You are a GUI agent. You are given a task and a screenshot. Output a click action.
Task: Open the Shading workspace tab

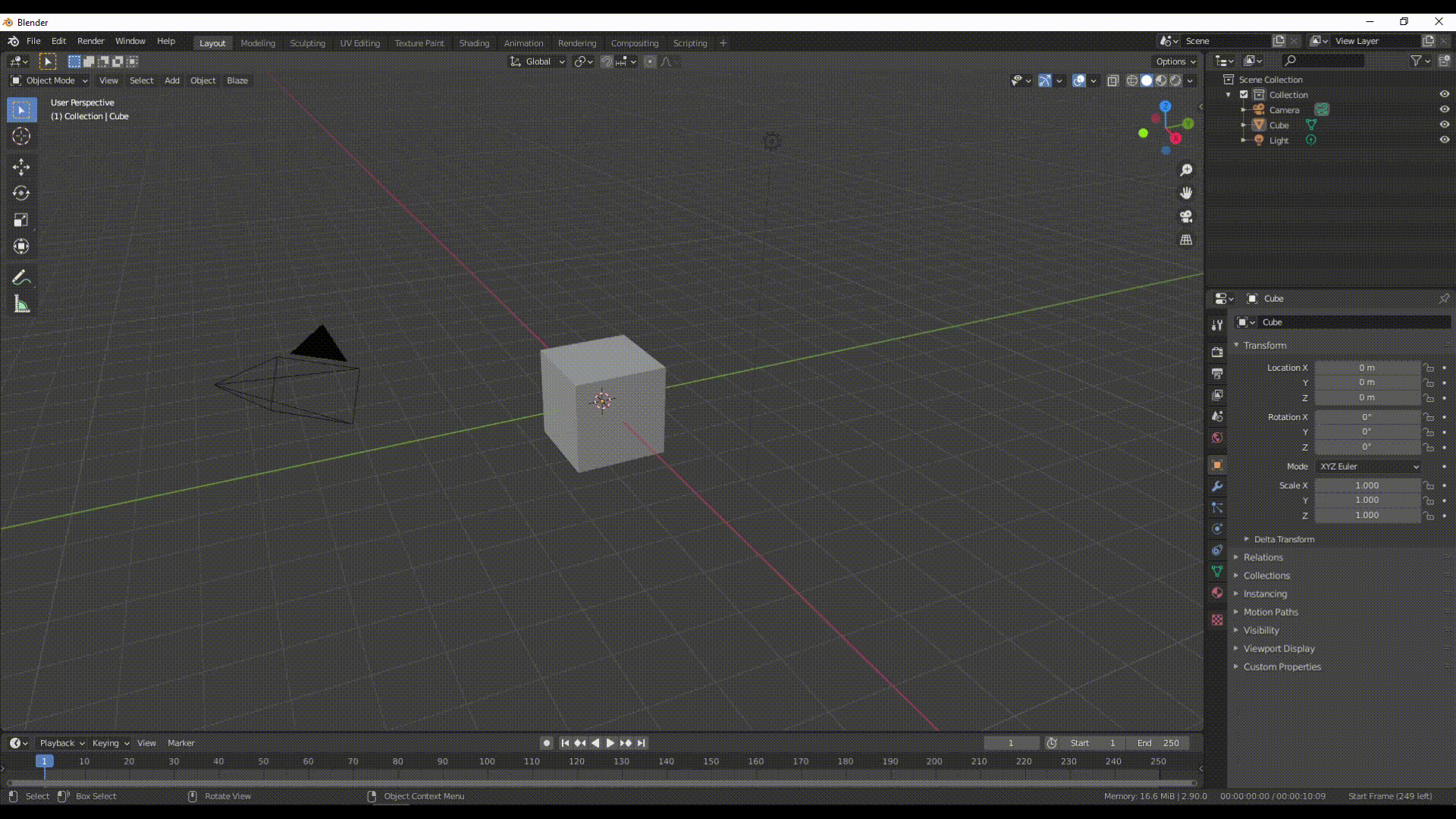click(x=474, y=43)
